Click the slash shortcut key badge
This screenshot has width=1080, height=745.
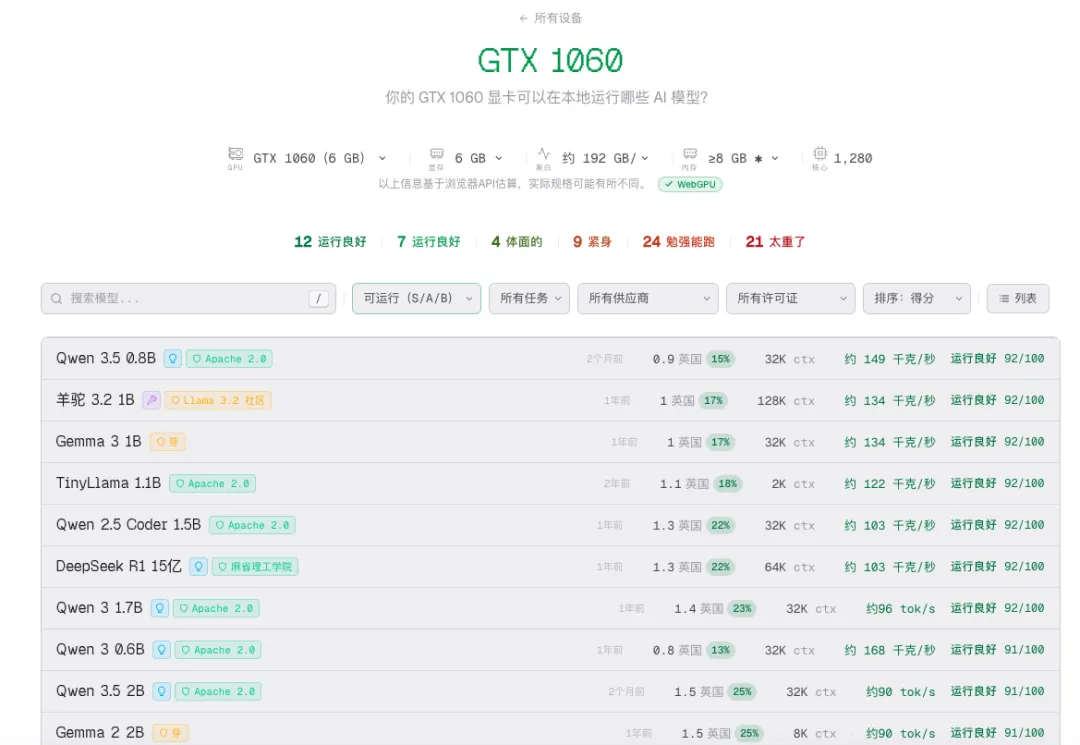coord(318,298)
